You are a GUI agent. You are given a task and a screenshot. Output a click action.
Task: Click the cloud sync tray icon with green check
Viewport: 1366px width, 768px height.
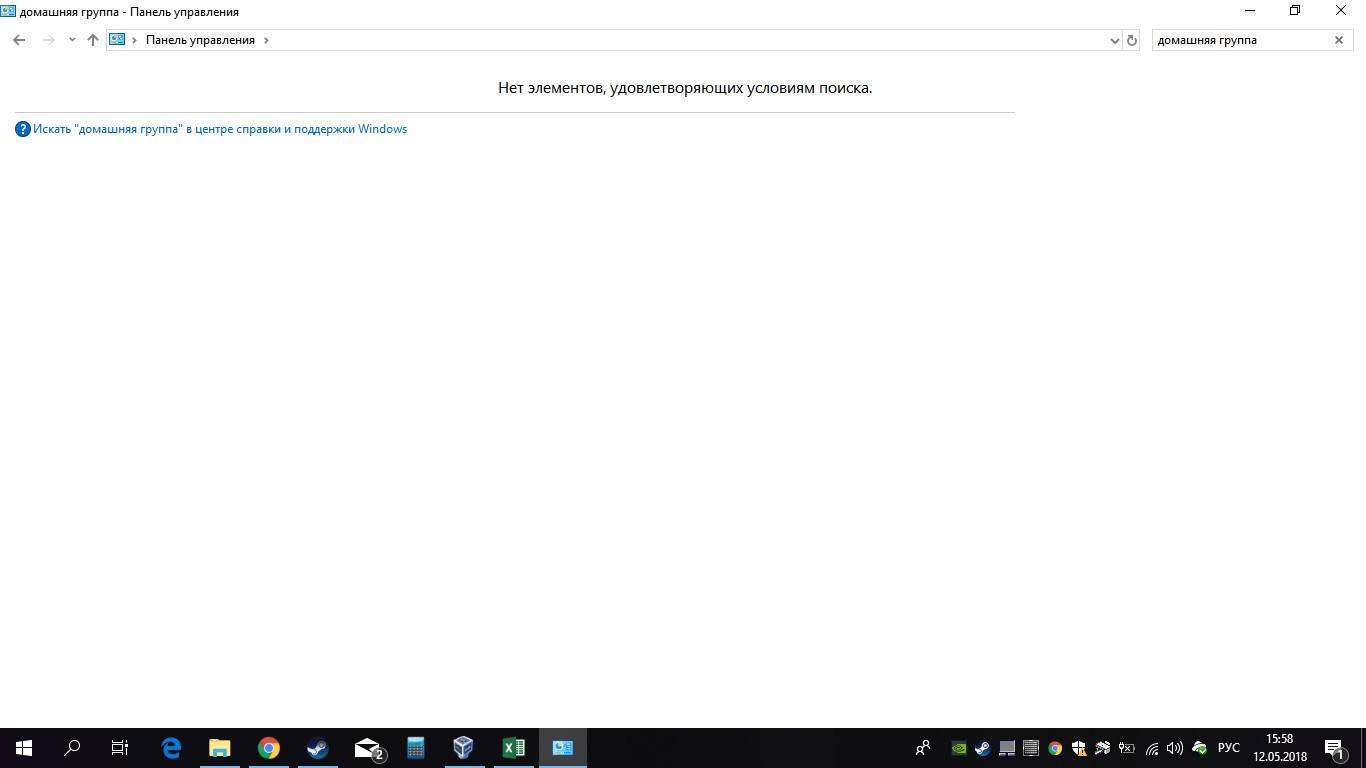tap(1199, 747)
